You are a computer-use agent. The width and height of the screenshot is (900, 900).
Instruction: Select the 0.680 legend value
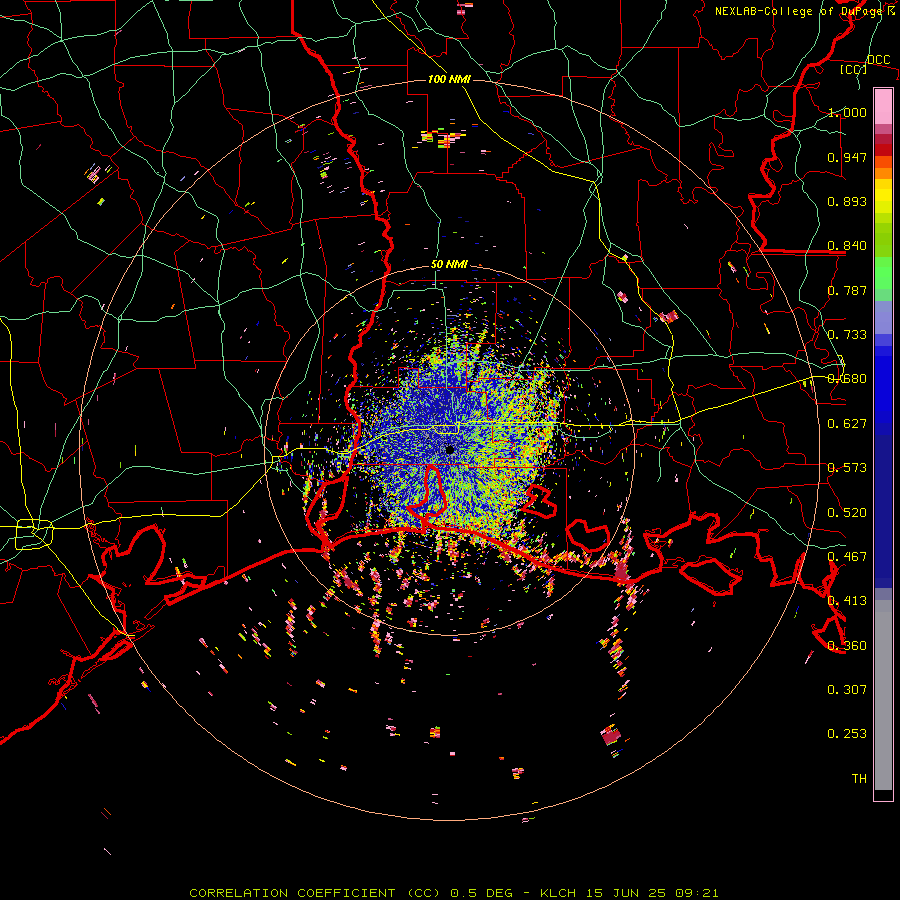[x=847, y=379]
